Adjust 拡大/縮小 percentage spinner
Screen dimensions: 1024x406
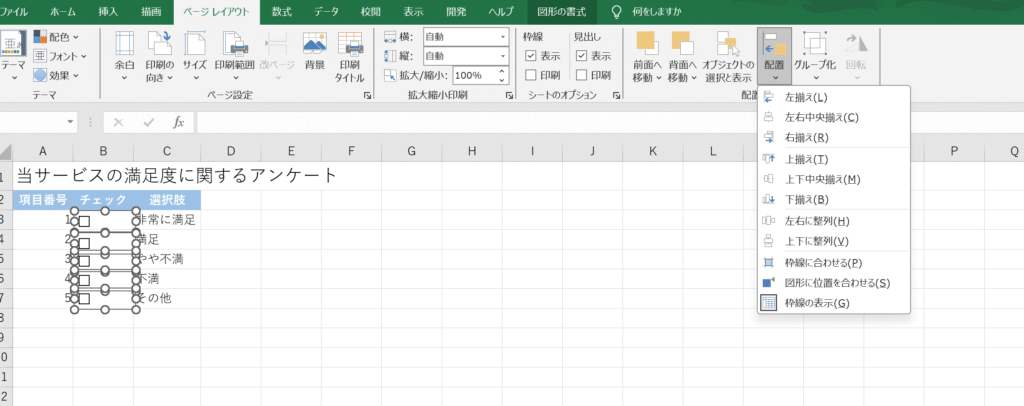505,75
